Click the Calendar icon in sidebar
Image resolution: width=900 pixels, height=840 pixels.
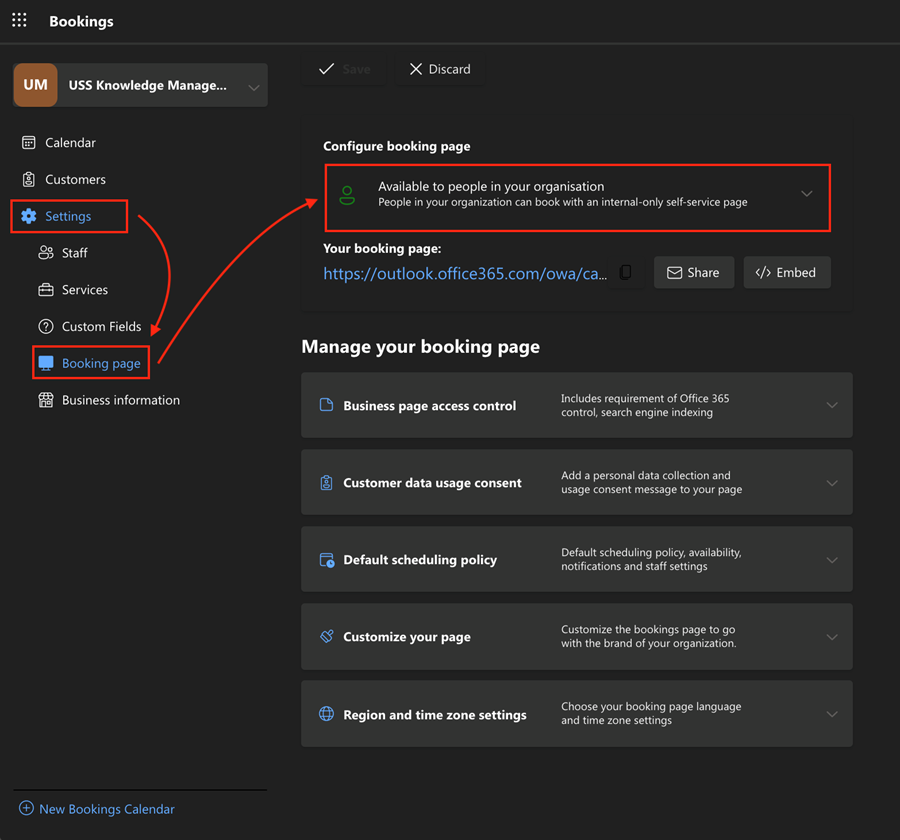click(x=29, y=142)
